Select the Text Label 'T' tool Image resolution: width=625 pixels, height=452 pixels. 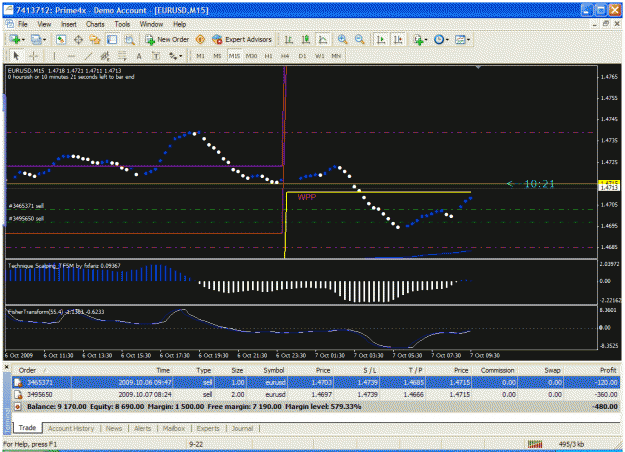coord(156,56)
